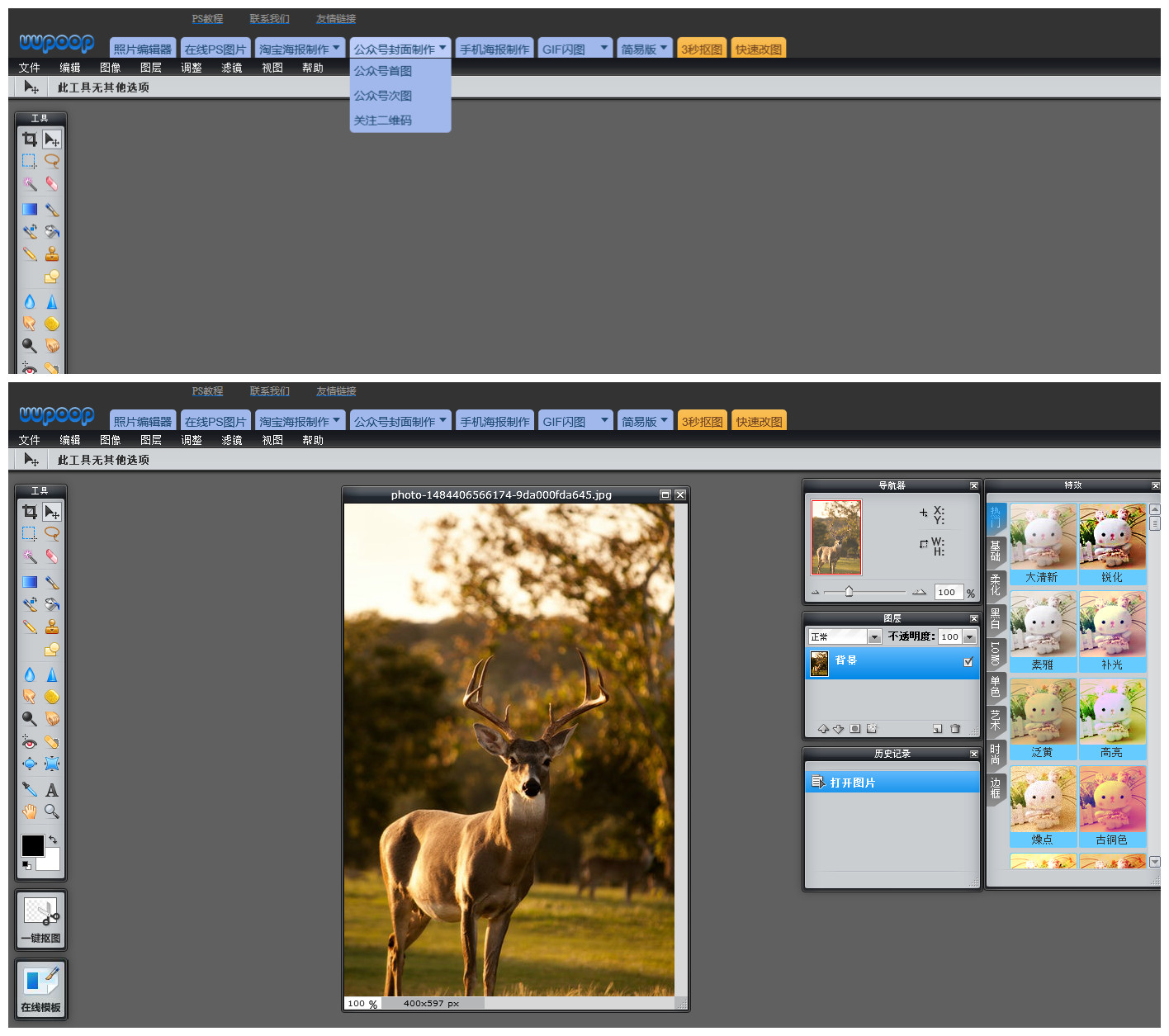Screen dimensions: 1169x1036
Task: Select Paint Bucket tool in deer photo editor
Action: pos(52,604)
